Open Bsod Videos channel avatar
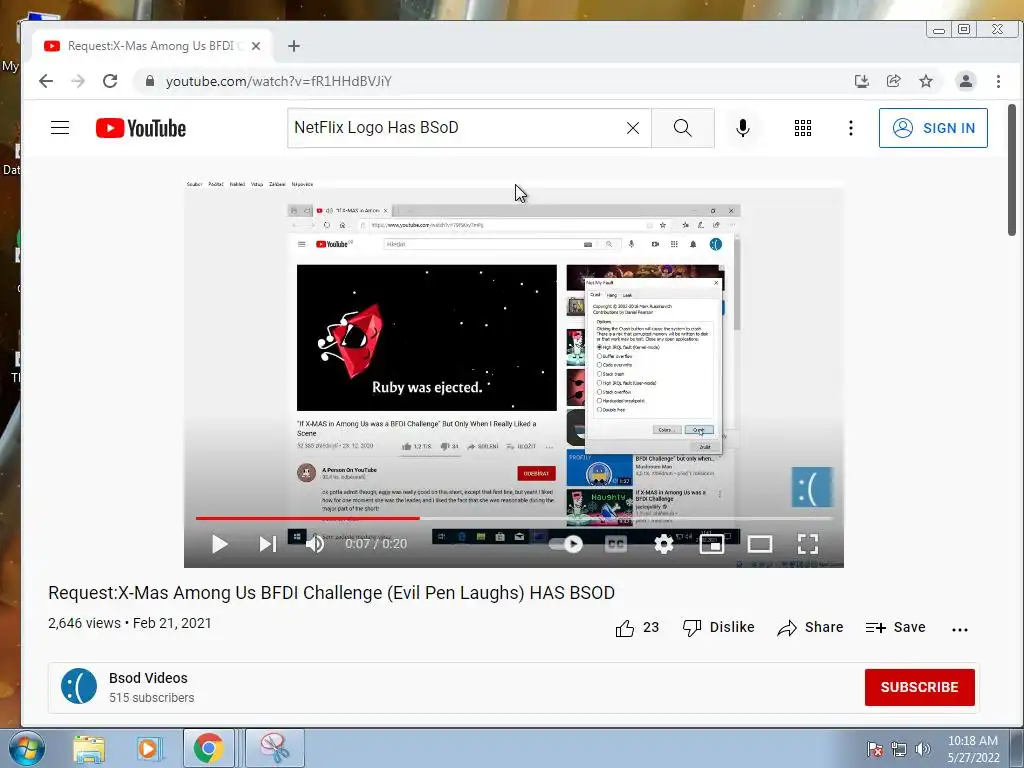Image resolution: width=1024 pixels, height=768 pixels. tap(79, 686)
